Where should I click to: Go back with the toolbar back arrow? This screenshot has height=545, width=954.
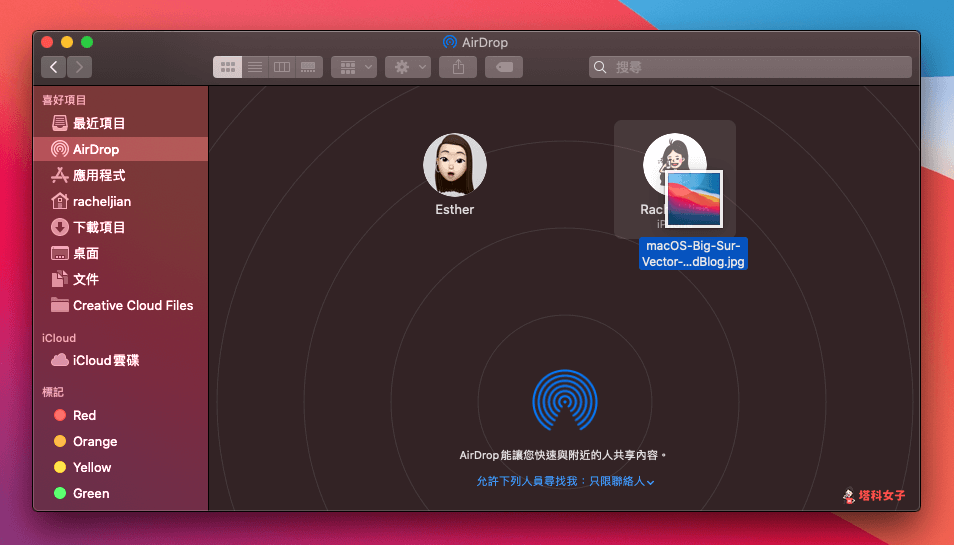pyautogui.click(x=54, y=67)
